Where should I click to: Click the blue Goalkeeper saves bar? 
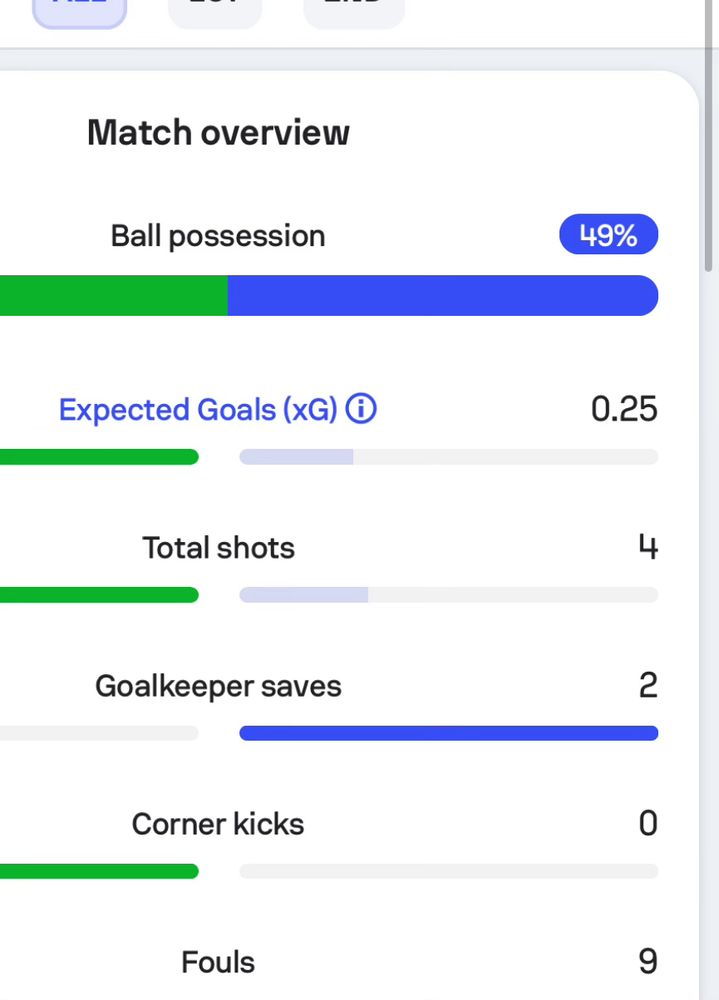(448, 733)
